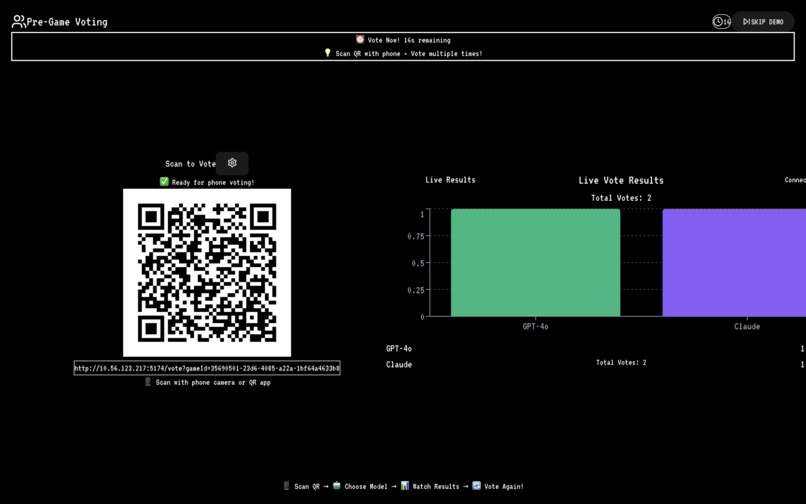This screenshot has width=806, height=504.
Task: Click the purple Claude bar
Action: [734, 262]
